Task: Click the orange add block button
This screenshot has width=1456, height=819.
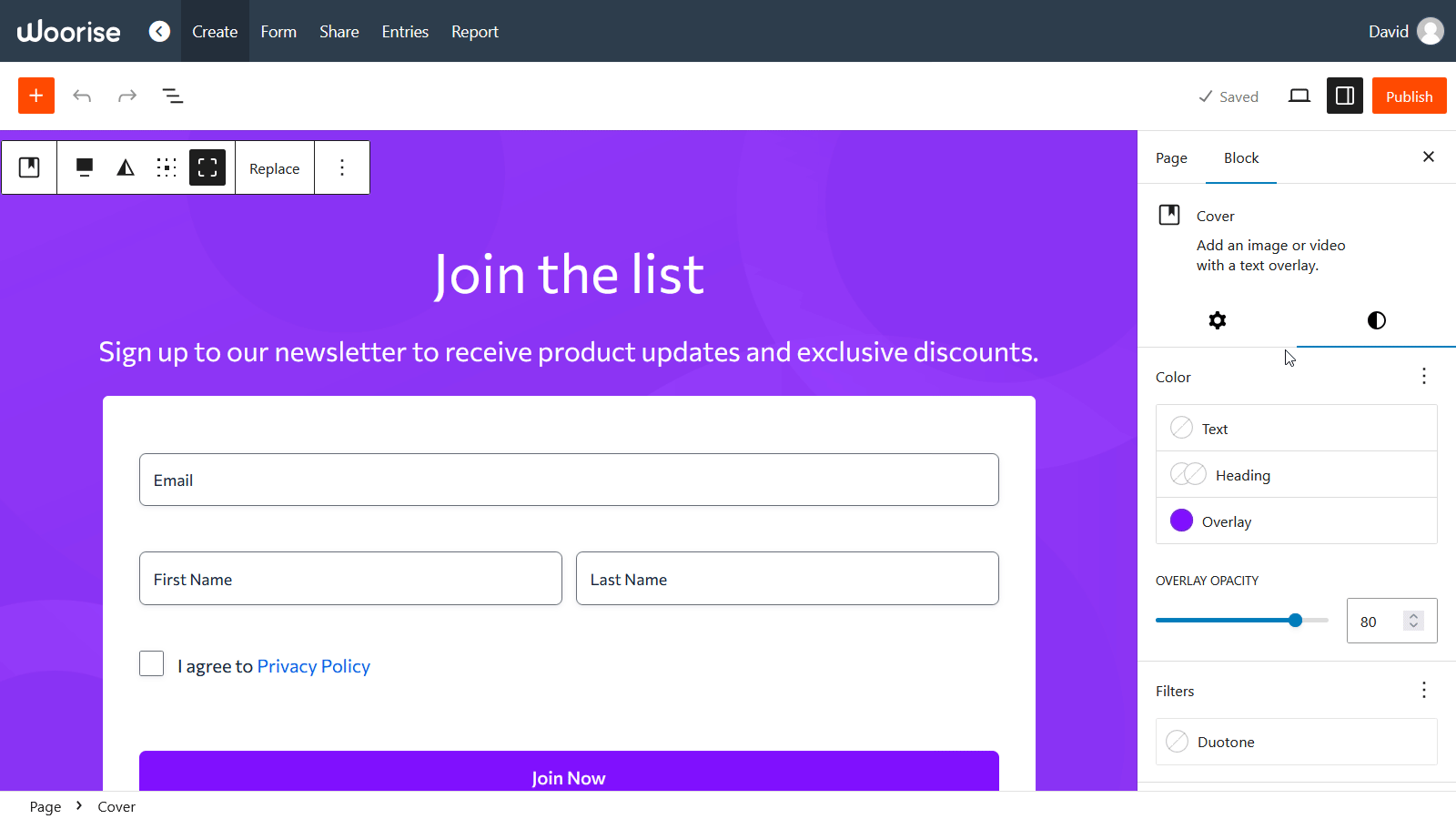Action: [x=36, y=96]
